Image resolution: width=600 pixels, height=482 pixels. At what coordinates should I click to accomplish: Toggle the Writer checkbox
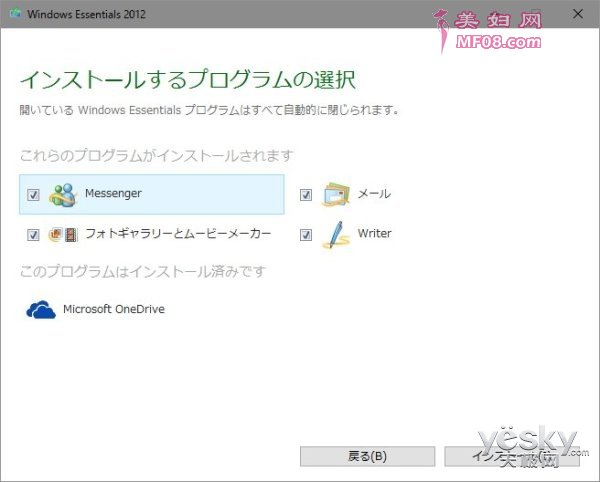click(x=306, y=234)
